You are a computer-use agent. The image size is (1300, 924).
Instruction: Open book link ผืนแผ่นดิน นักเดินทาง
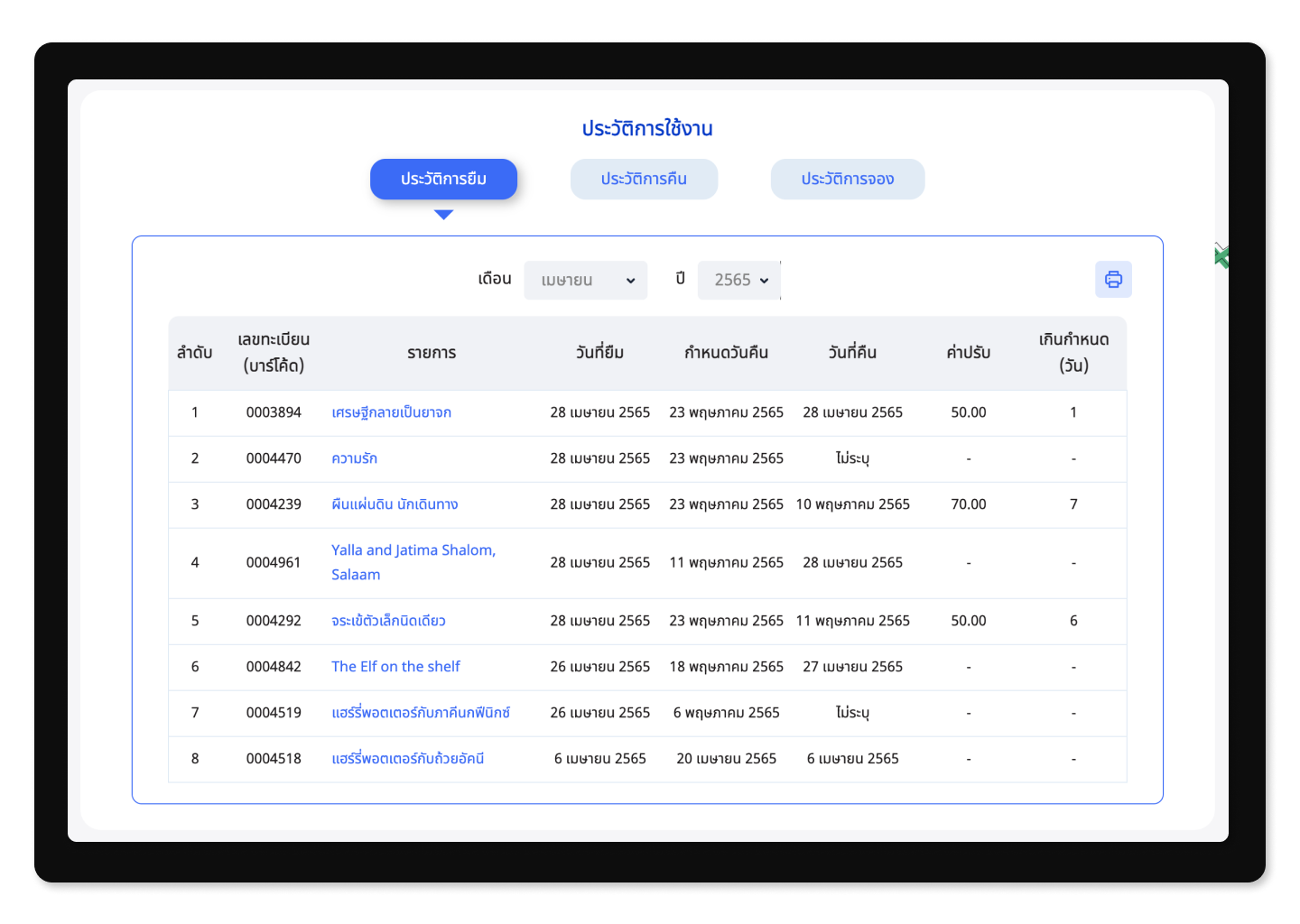(395, 504)
